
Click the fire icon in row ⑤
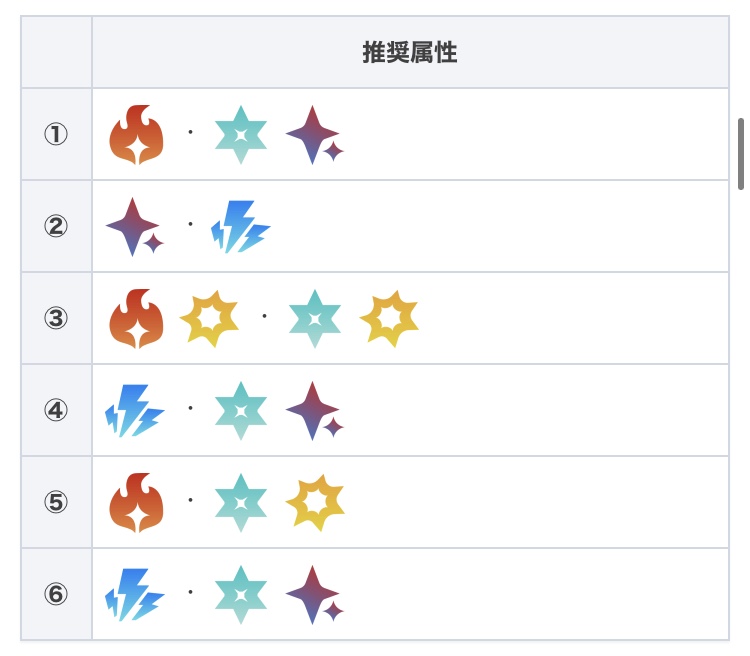tap(136, 503)
